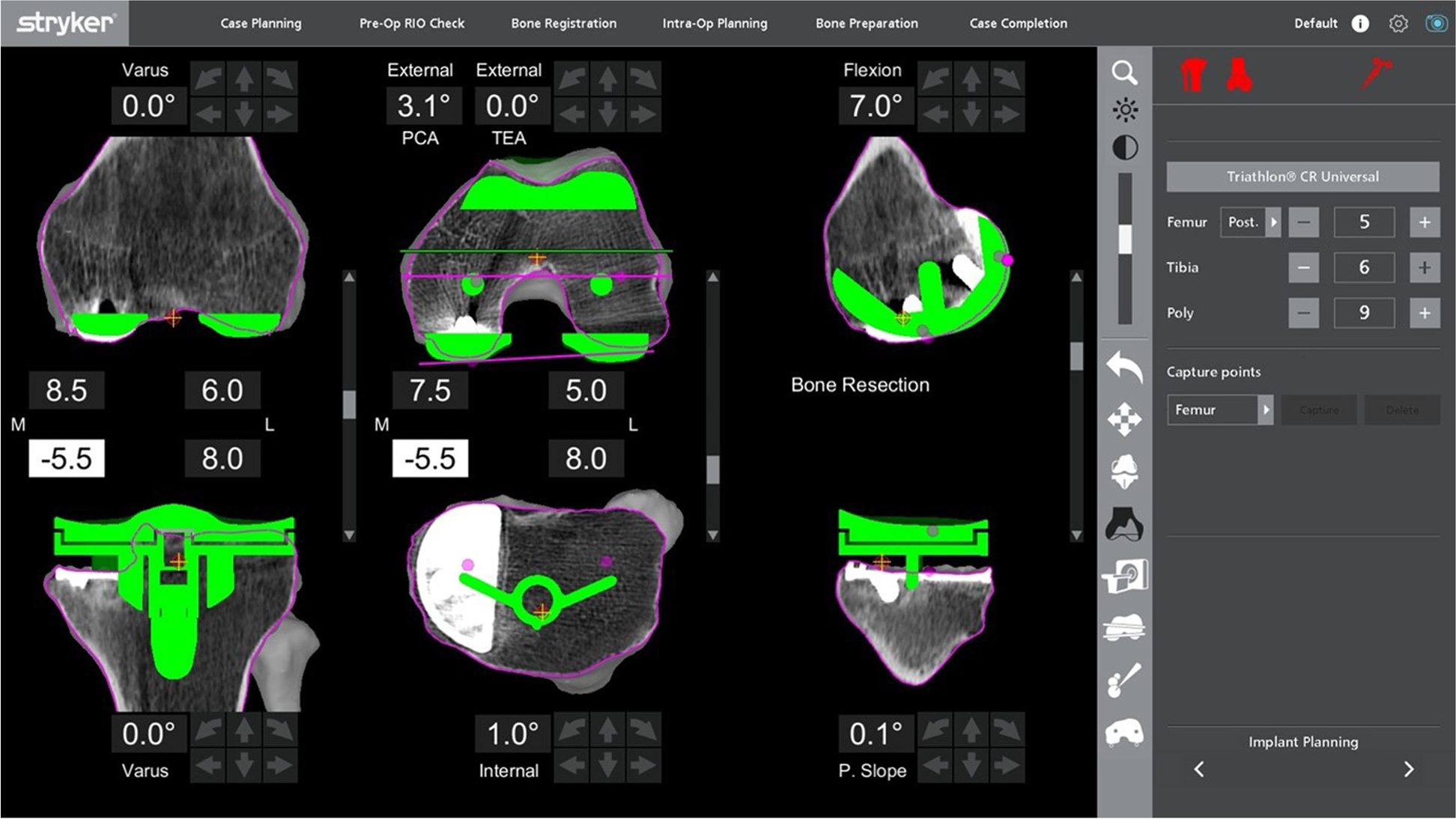Click P. Slope right arrow
This screenshot has width=1456, height=819.
pyautogui.click(x=1007, y=766)
